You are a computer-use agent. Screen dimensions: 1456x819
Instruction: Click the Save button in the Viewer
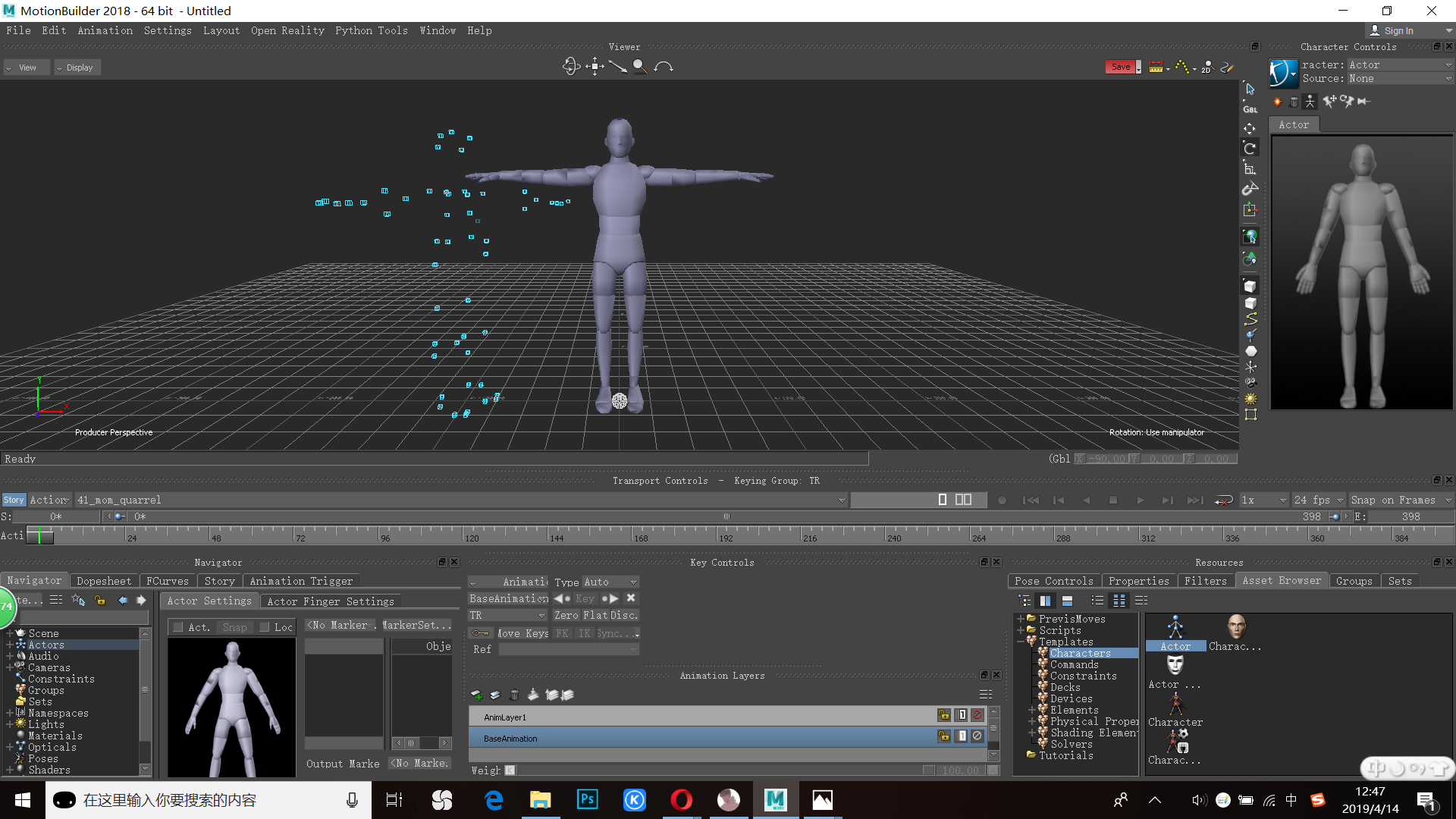1122,67
